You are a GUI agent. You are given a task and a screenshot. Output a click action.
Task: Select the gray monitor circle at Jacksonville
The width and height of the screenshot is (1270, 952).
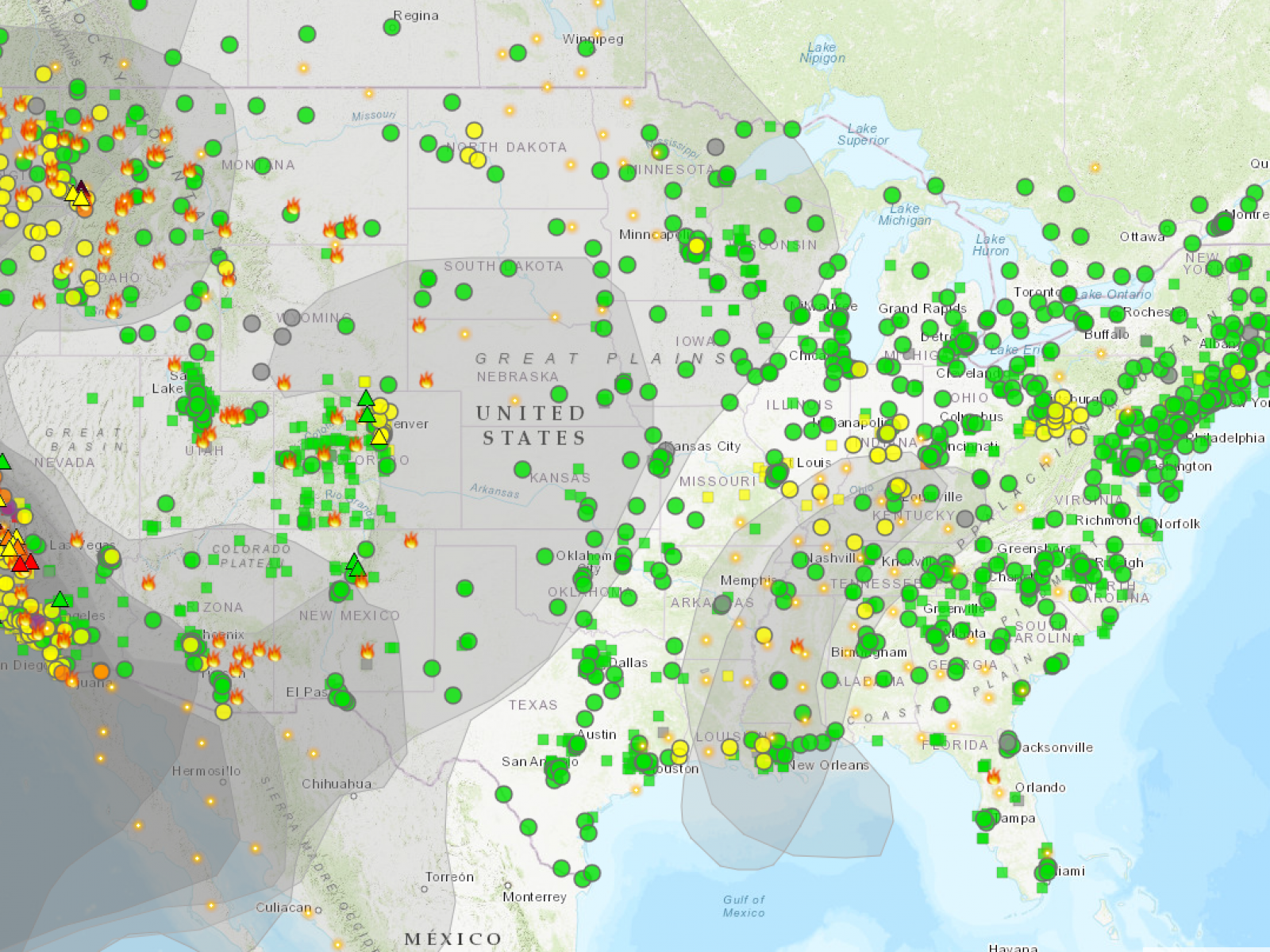(1008, 743)
